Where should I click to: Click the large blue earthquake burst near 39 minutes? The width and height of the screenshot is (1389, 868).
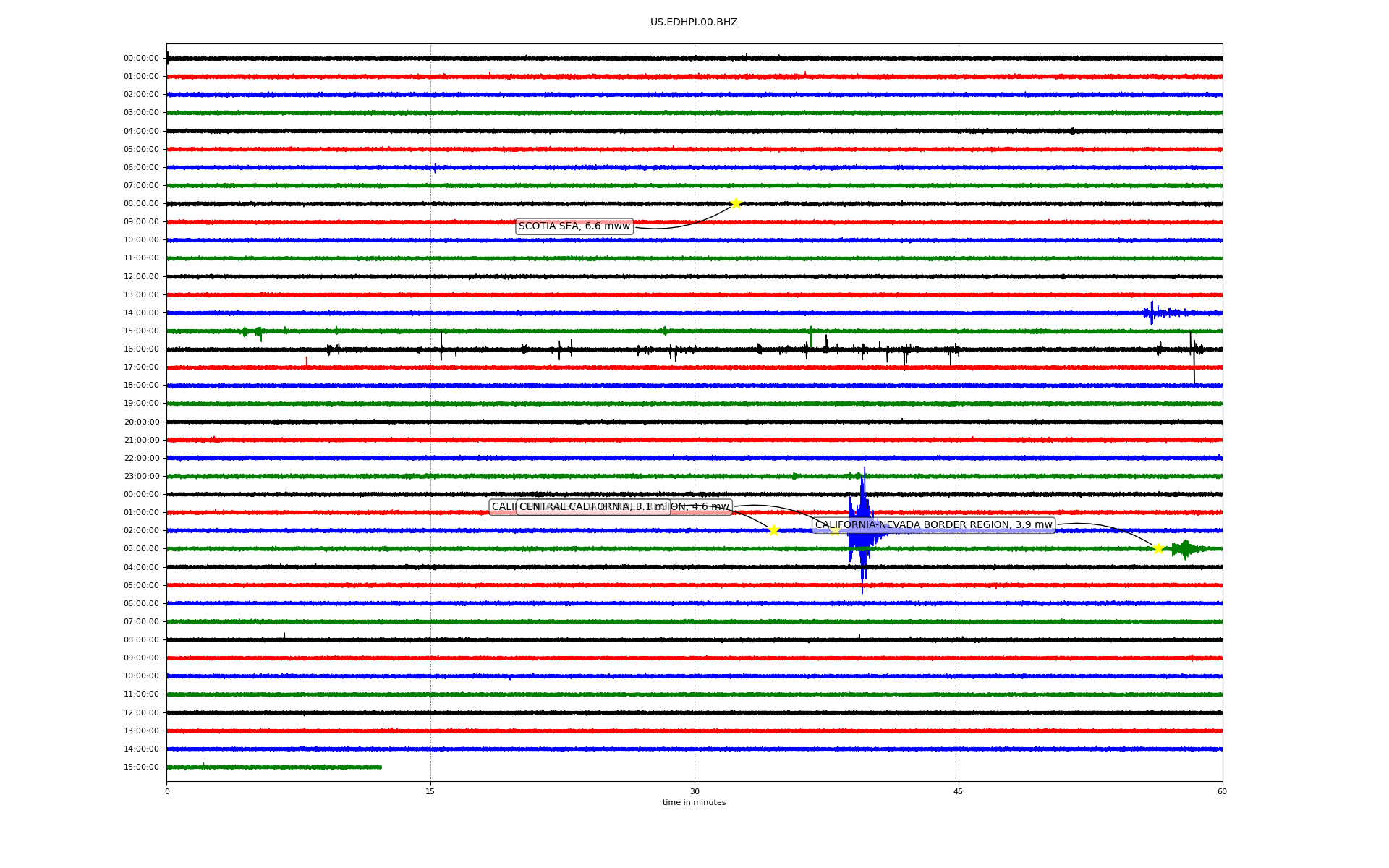coord(862,530)
